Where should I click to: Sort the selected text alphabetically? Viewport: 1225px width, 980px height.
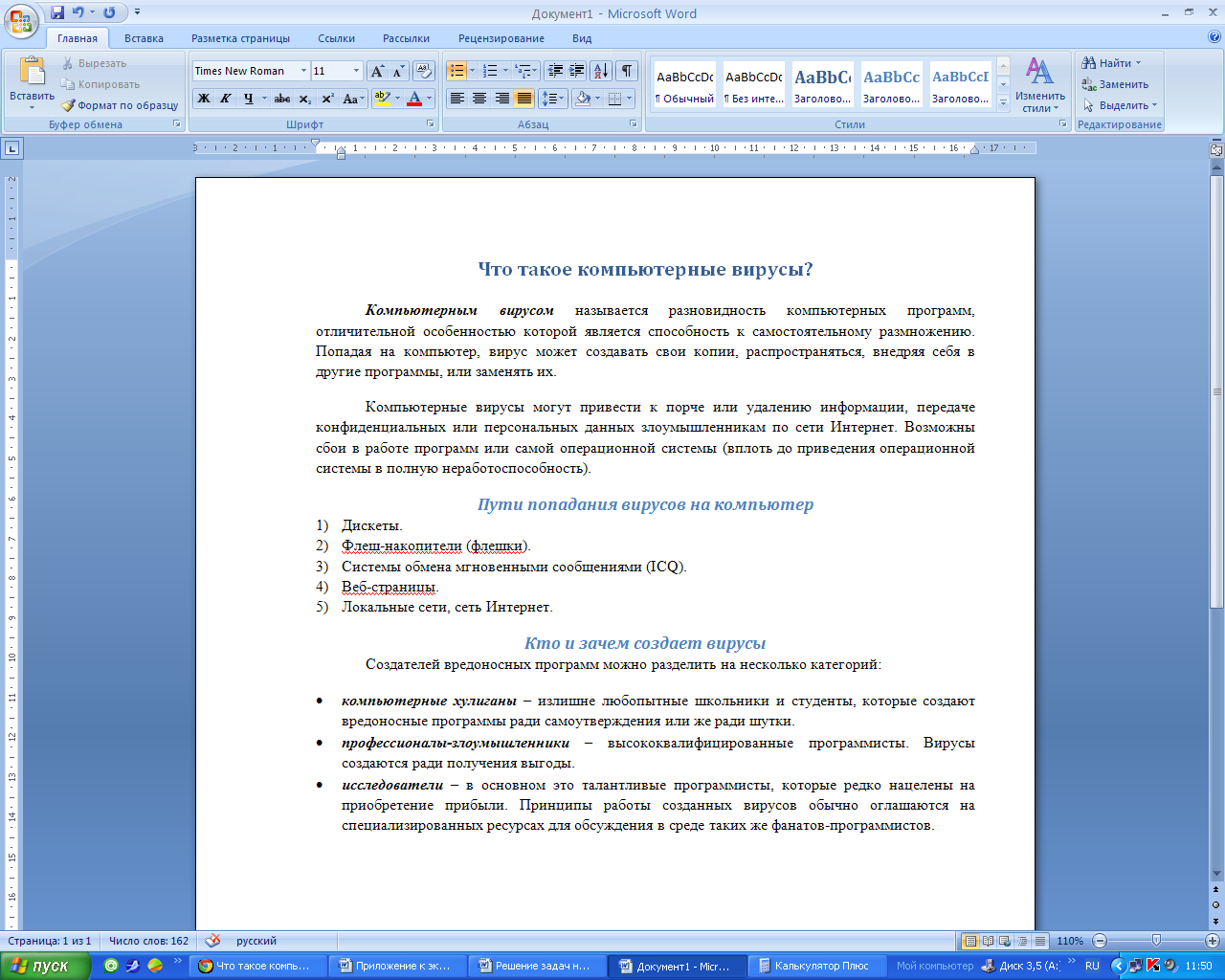pyautogui.click(x=600, y=71)
